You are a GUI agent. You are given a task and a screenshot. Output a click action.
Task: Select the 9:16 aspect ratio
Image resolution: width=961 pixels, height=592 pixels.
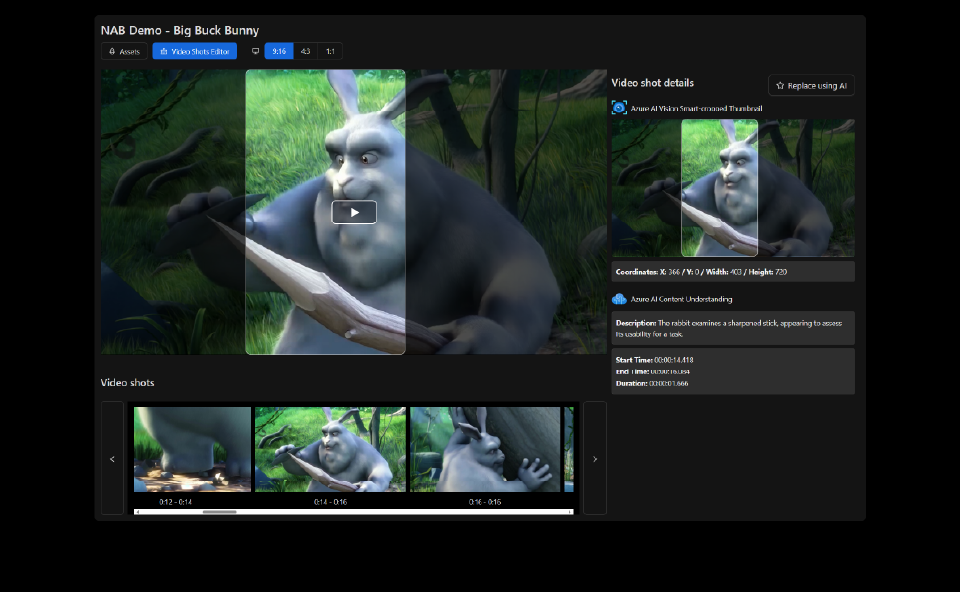click(x=279, y=51)
